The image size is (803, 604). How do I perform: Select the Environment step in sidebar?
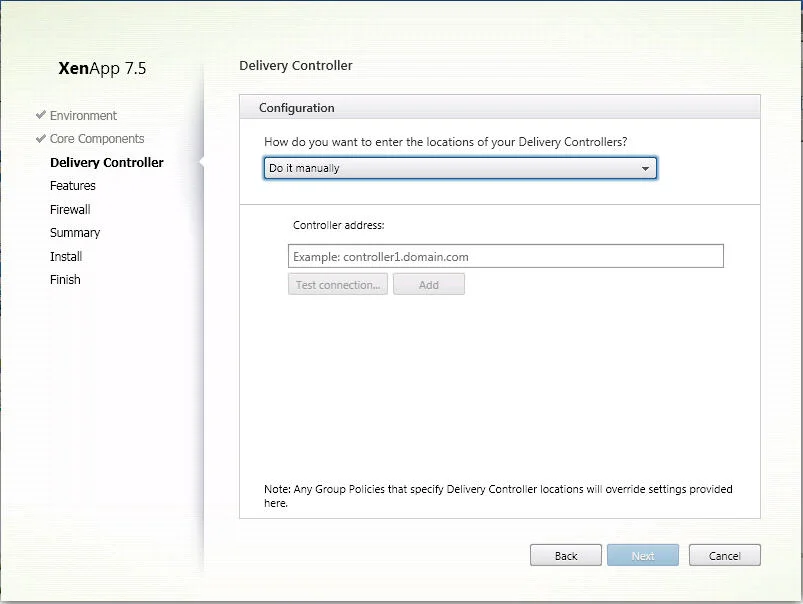click(83, 116)
